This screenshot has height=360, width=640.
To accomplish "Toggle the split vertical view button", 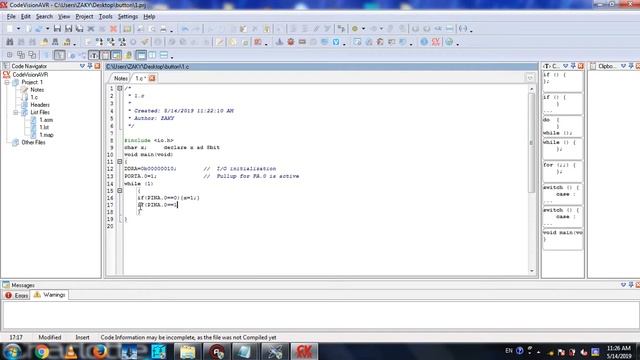I will click(152, 55).
